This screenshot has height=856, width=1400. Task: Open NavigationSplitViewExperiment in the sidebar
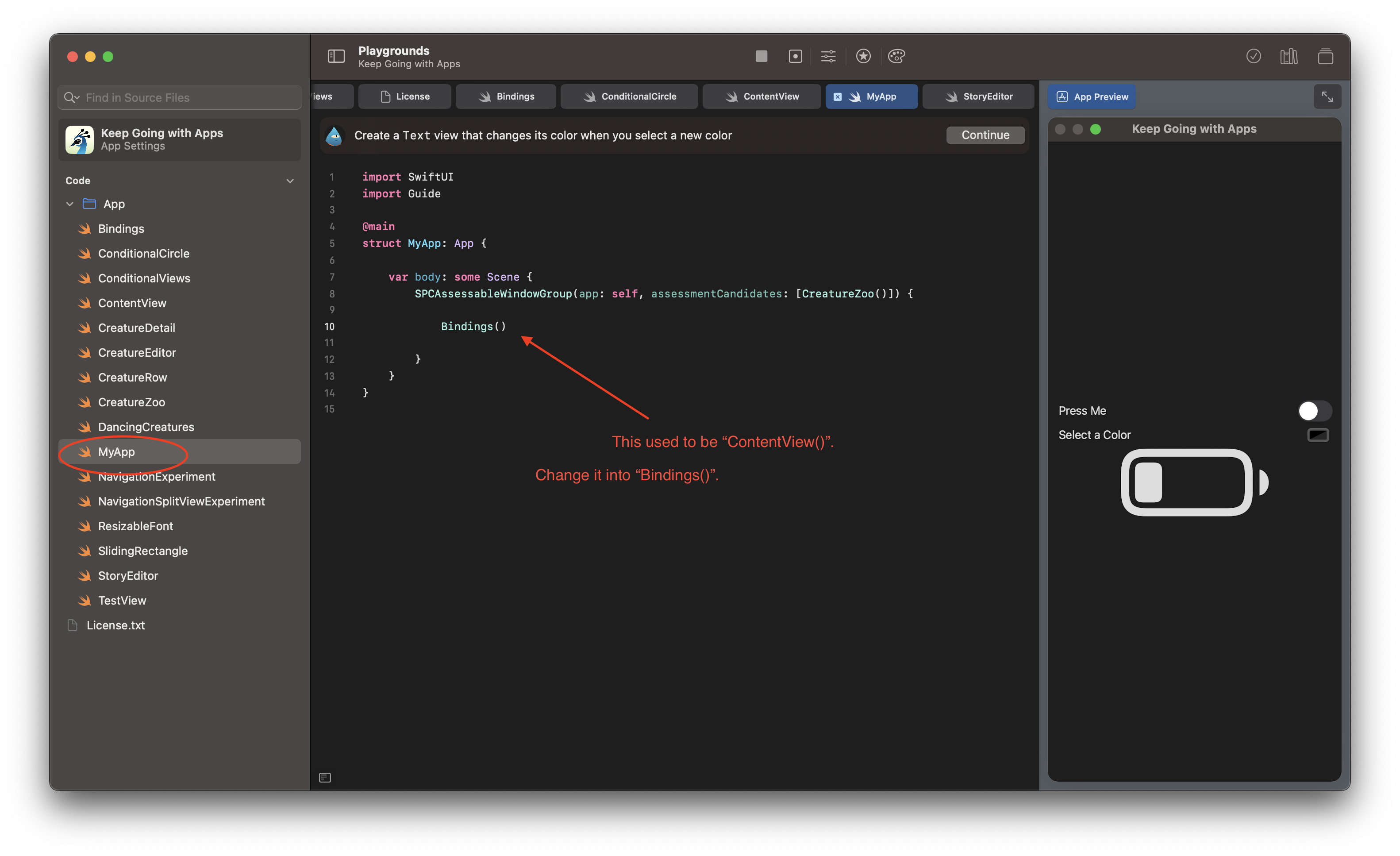pyautogui.click(x=180, y=501)
